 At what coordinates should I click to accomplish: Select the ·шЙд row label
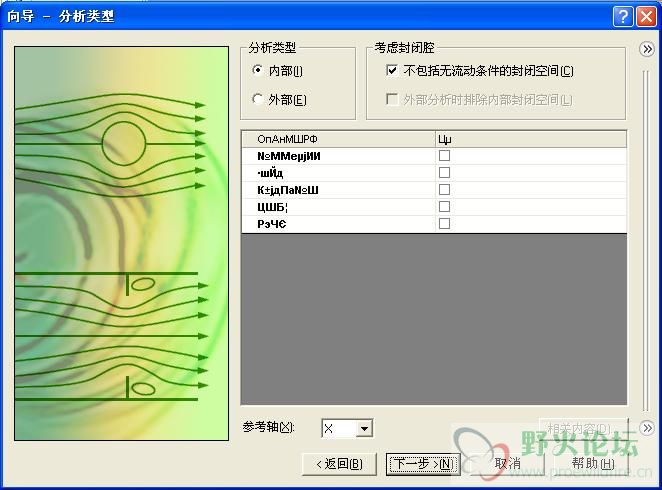pos(270,173)
